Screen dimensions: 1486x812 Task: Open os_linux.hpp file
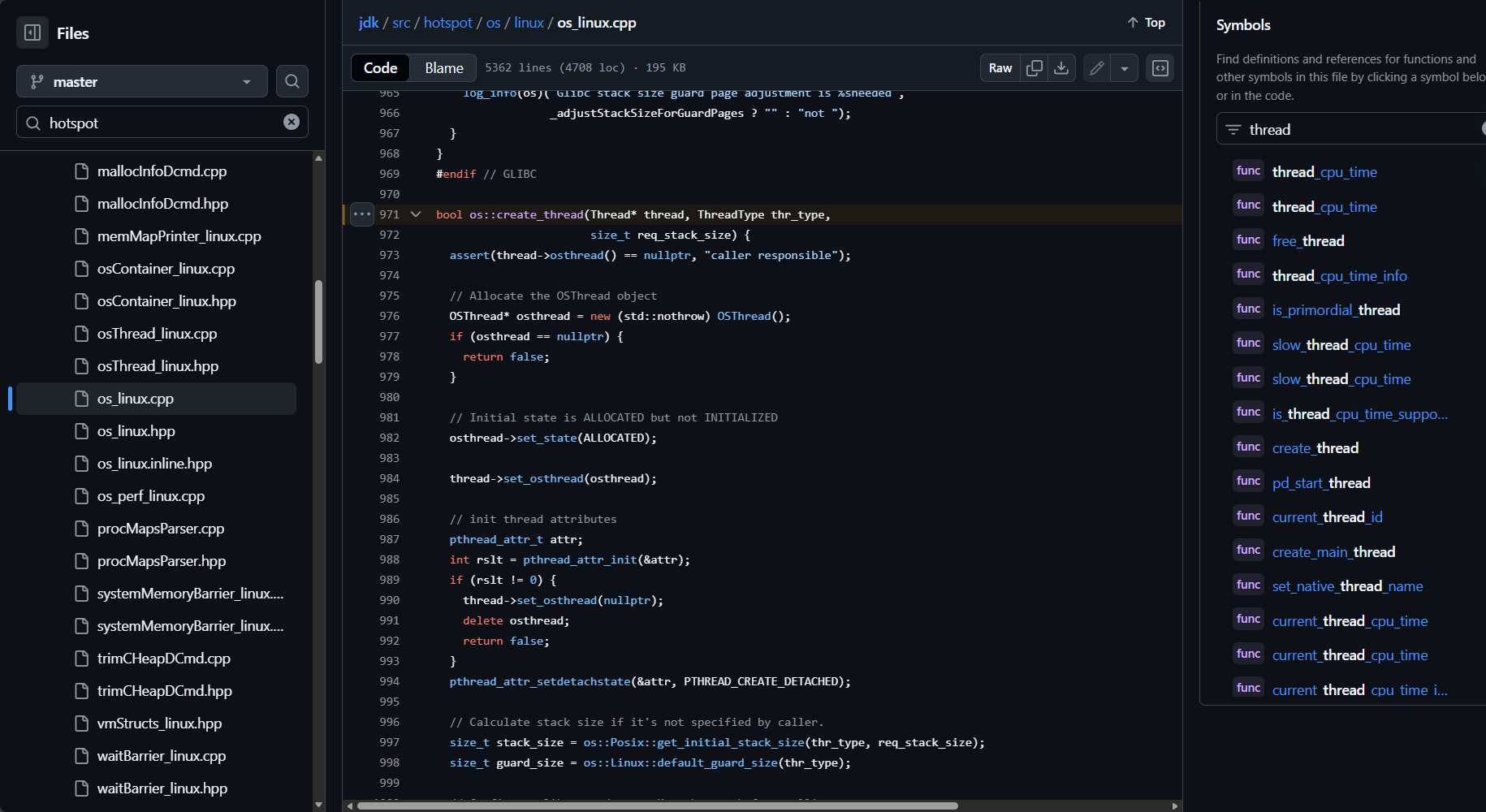(x=136, y=431)
